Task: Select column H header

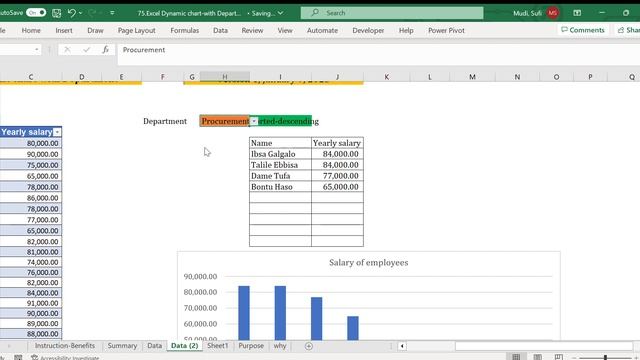Action: click(224, 76)
